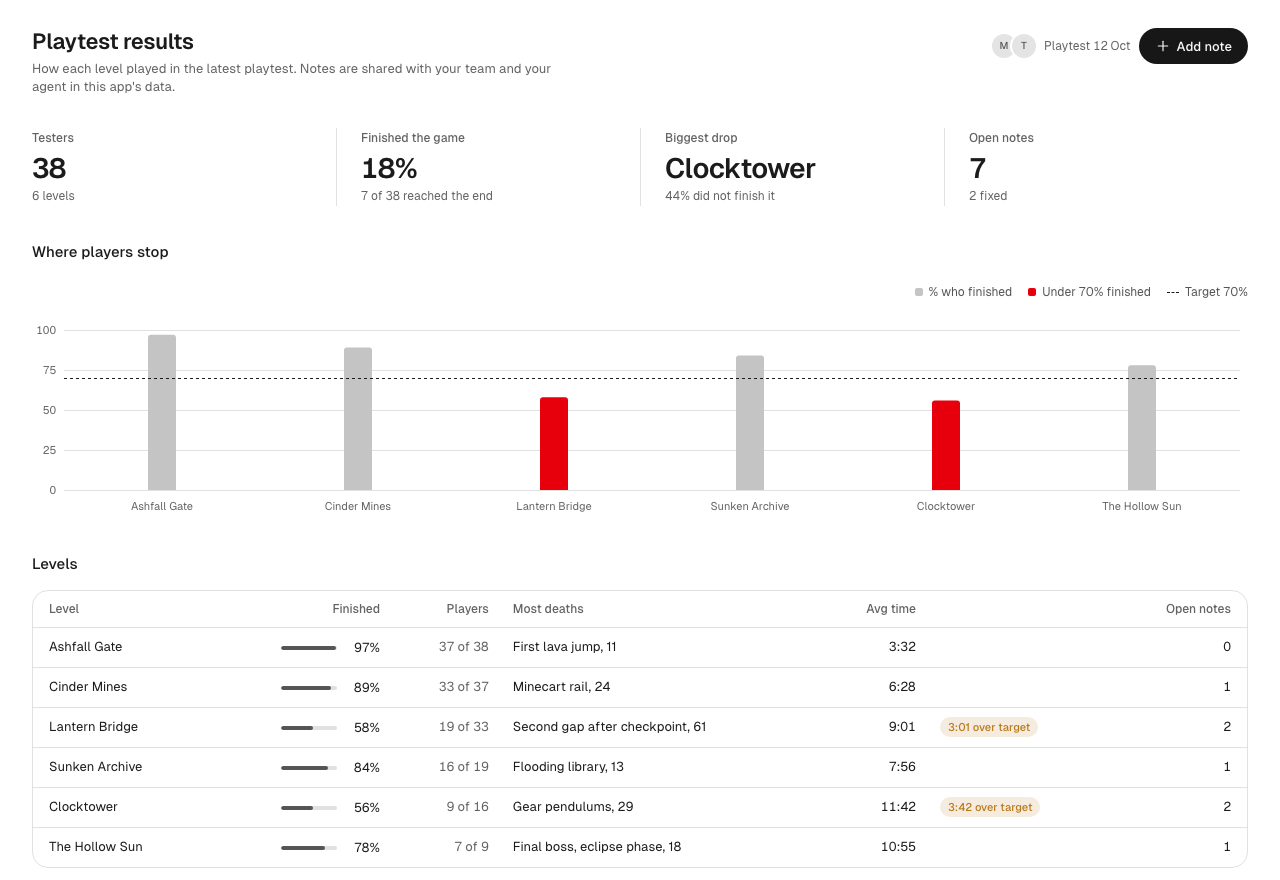Click the Ashfall Gate chart bar
This screenshot has width=1280, height=880.
[162, 412]
